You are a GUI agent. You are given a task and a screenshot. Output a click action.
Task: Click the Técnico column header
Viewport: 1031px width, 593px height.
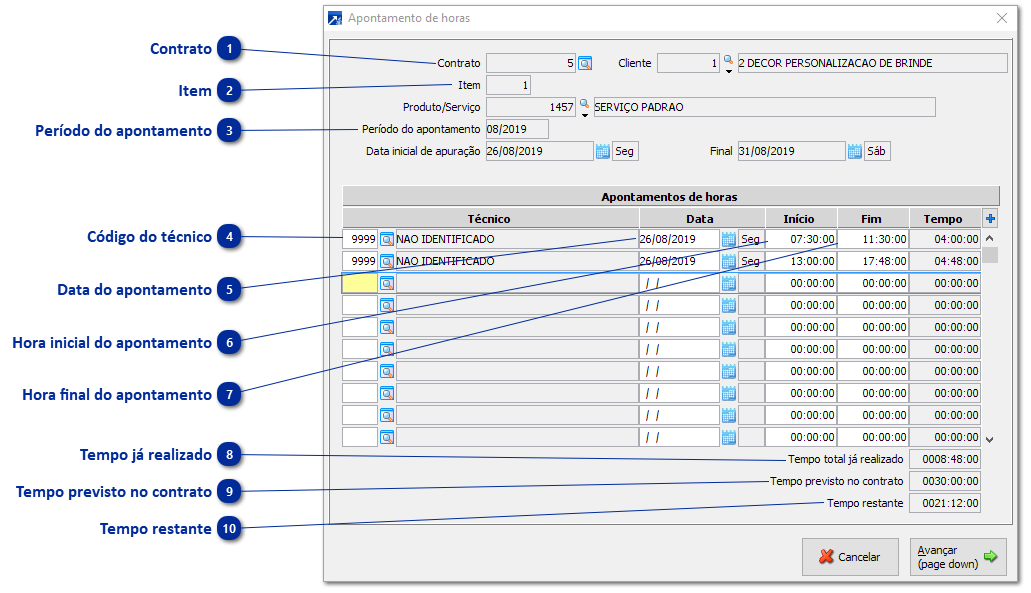(490, 219)
